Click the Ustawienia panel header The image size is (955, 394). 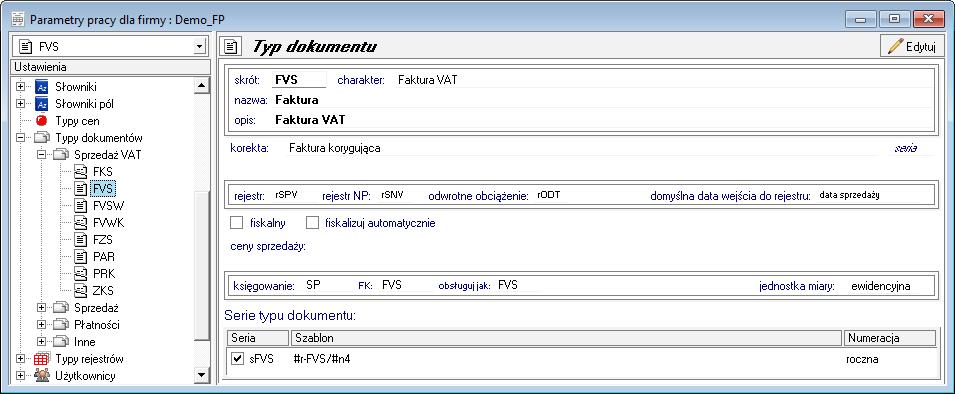pyautogui.click(x=111, y=67)
